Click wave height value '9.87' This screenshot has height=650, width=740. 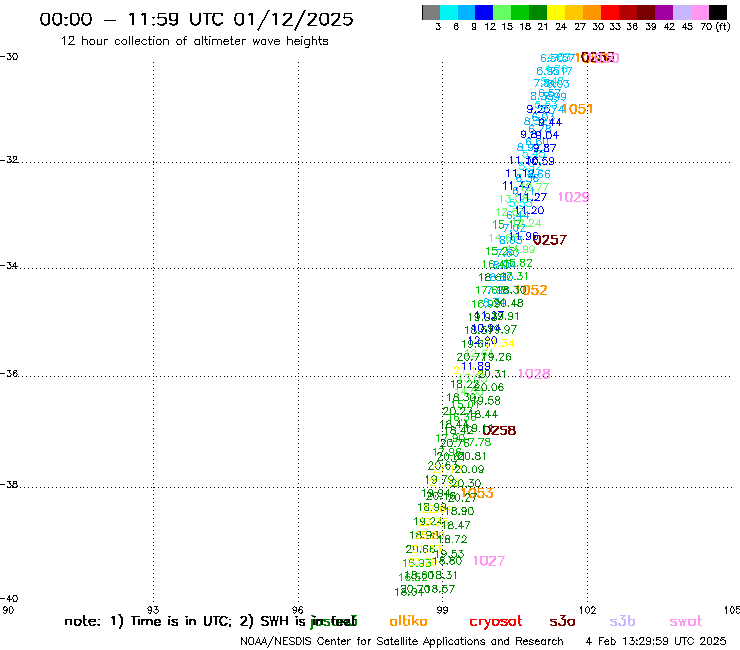tap(545, 148)
